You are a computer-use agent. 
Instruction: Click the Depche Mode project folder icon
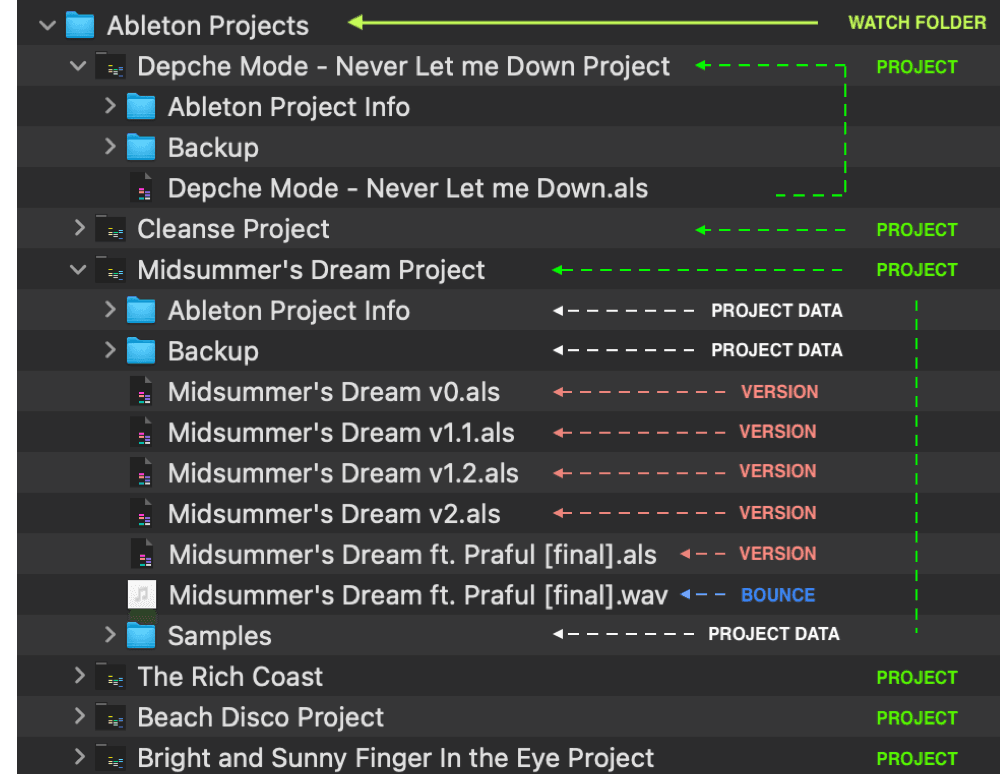(110, 67)
